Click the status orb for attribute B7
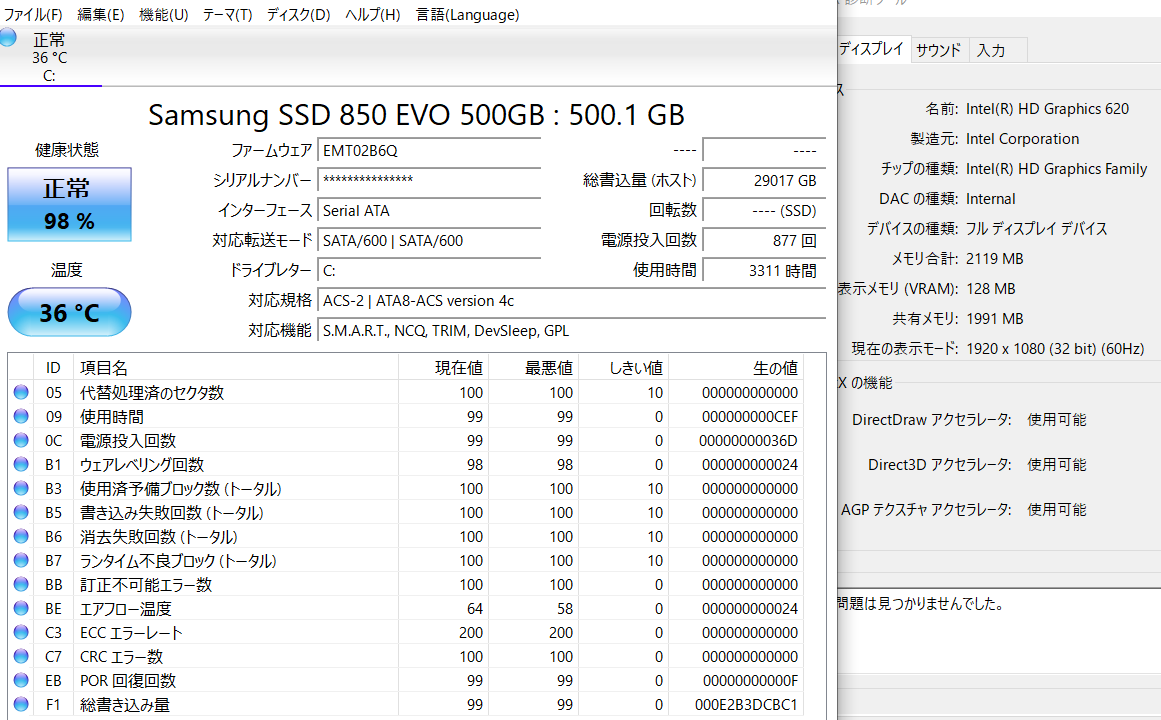This screenshot has height=720, width=1161. pyautogui.click(x=21, y=560)
